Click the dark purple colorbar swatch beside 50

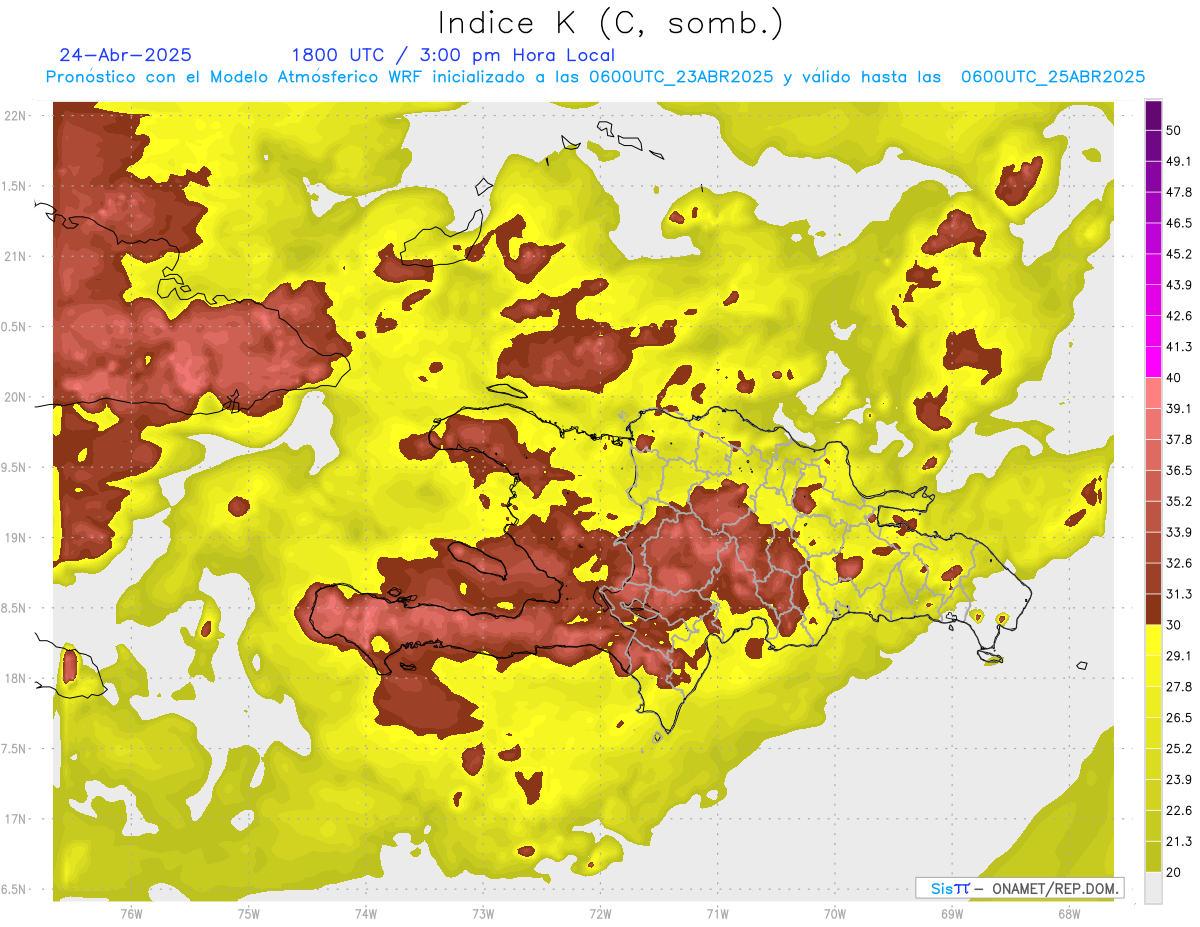[x=1153, y=115]
